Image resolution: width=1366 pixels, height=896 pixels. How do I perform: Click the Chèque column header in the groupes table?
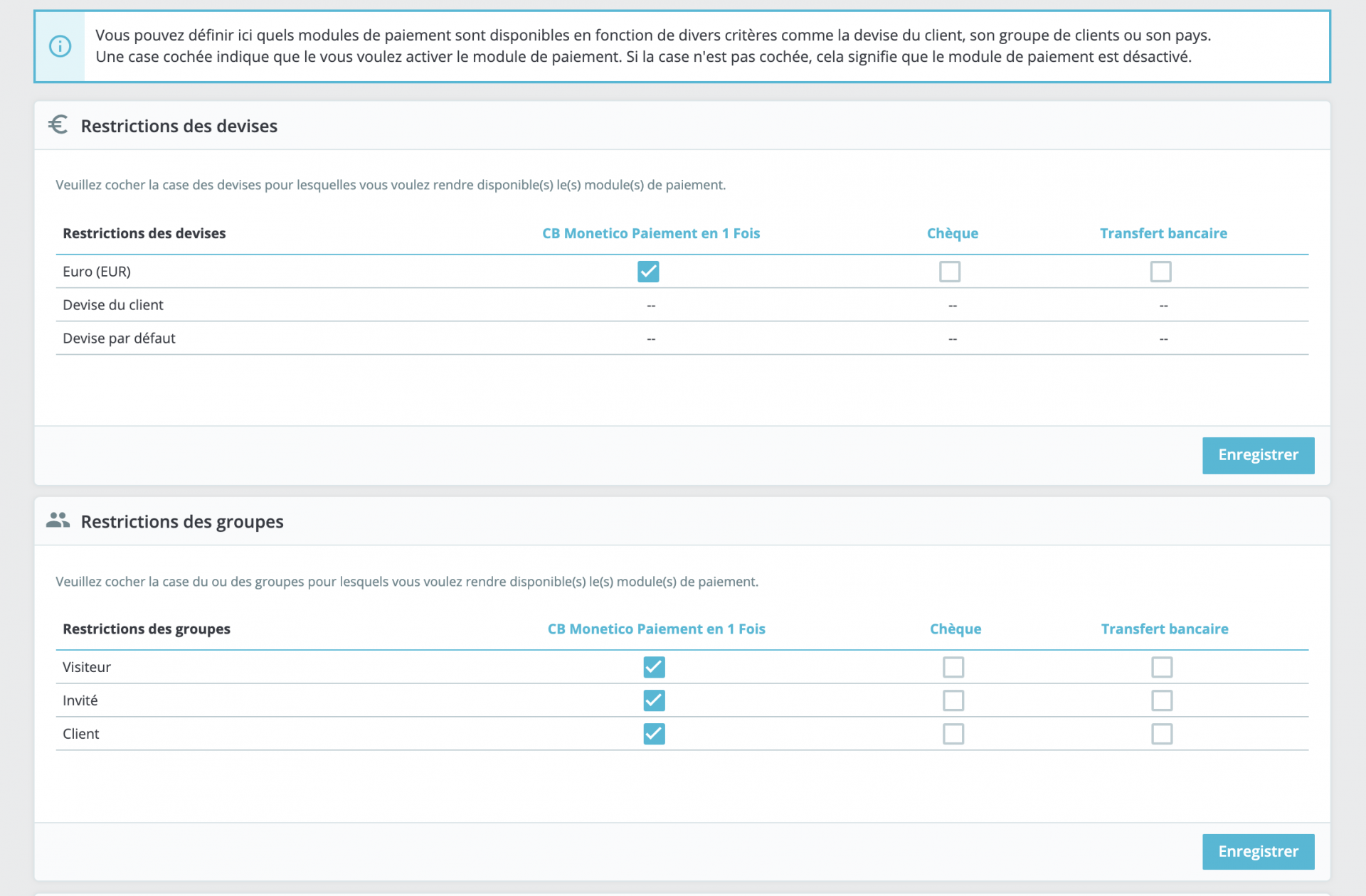click(955, 629)
